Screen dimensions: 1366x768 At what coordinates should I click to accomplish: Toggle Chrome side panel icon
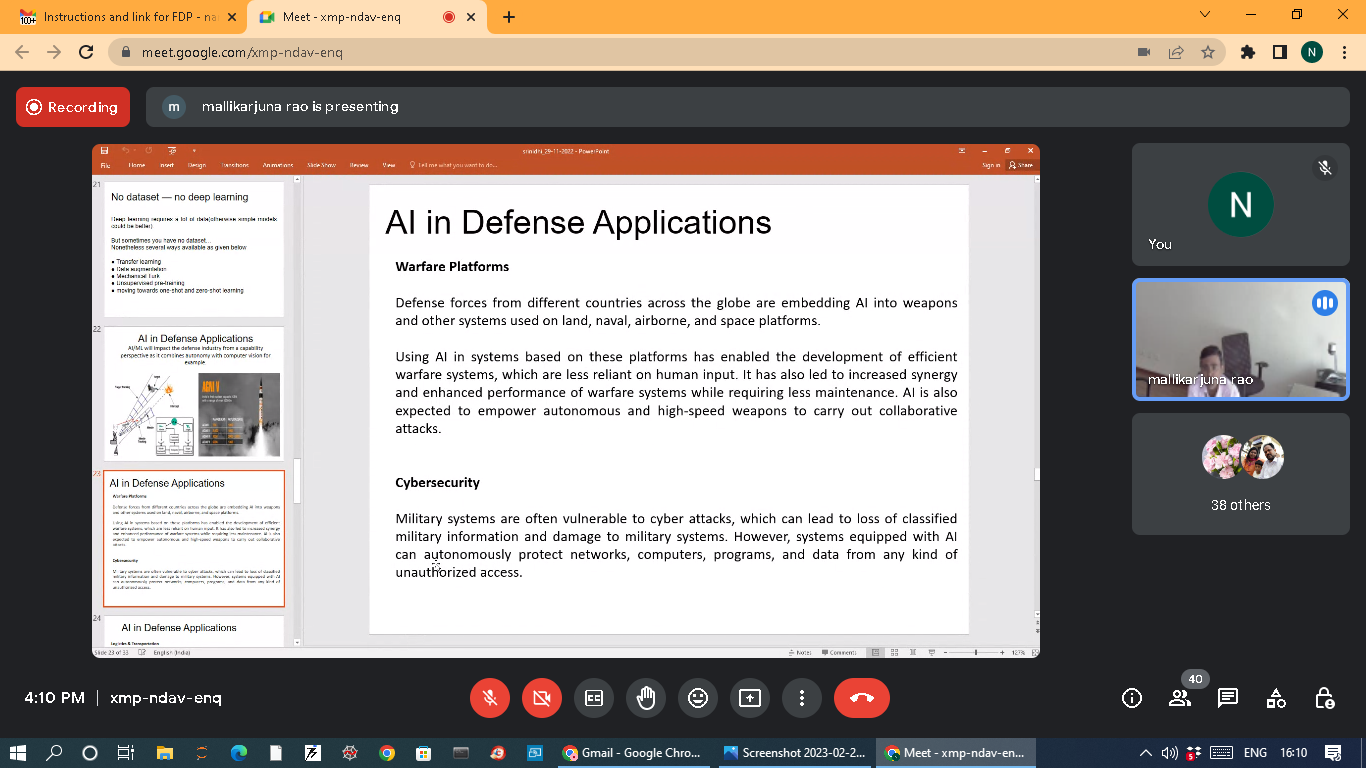click(1279, 52)
